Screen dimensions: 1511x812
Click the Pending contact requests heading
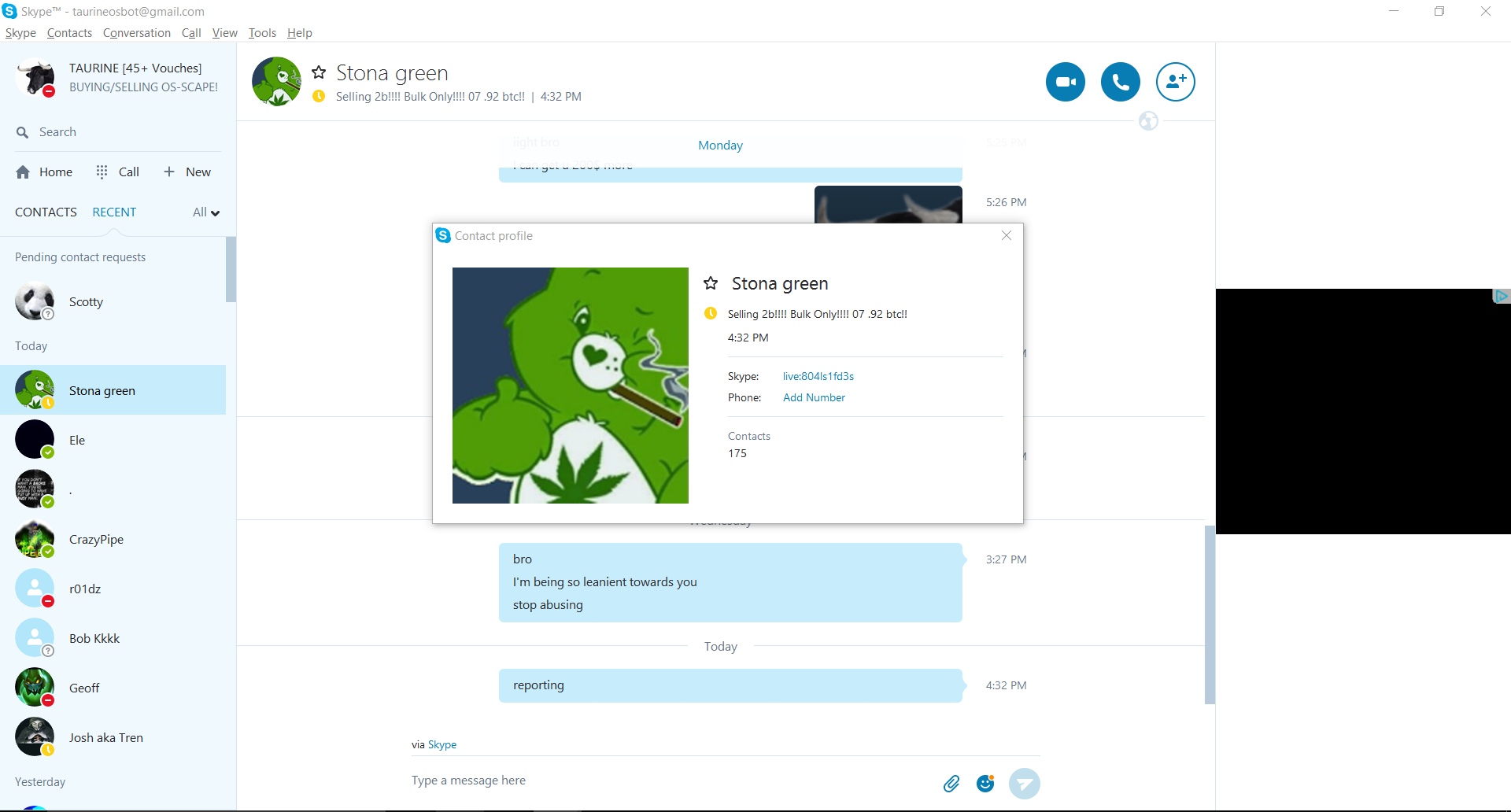pyautogui.click(x=80, y=257)
